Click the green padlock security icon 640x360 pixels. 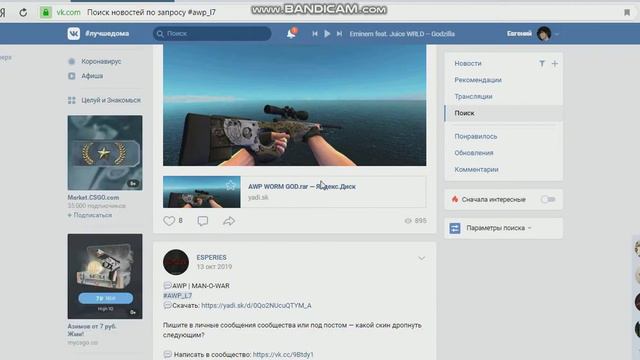point(46,12)
